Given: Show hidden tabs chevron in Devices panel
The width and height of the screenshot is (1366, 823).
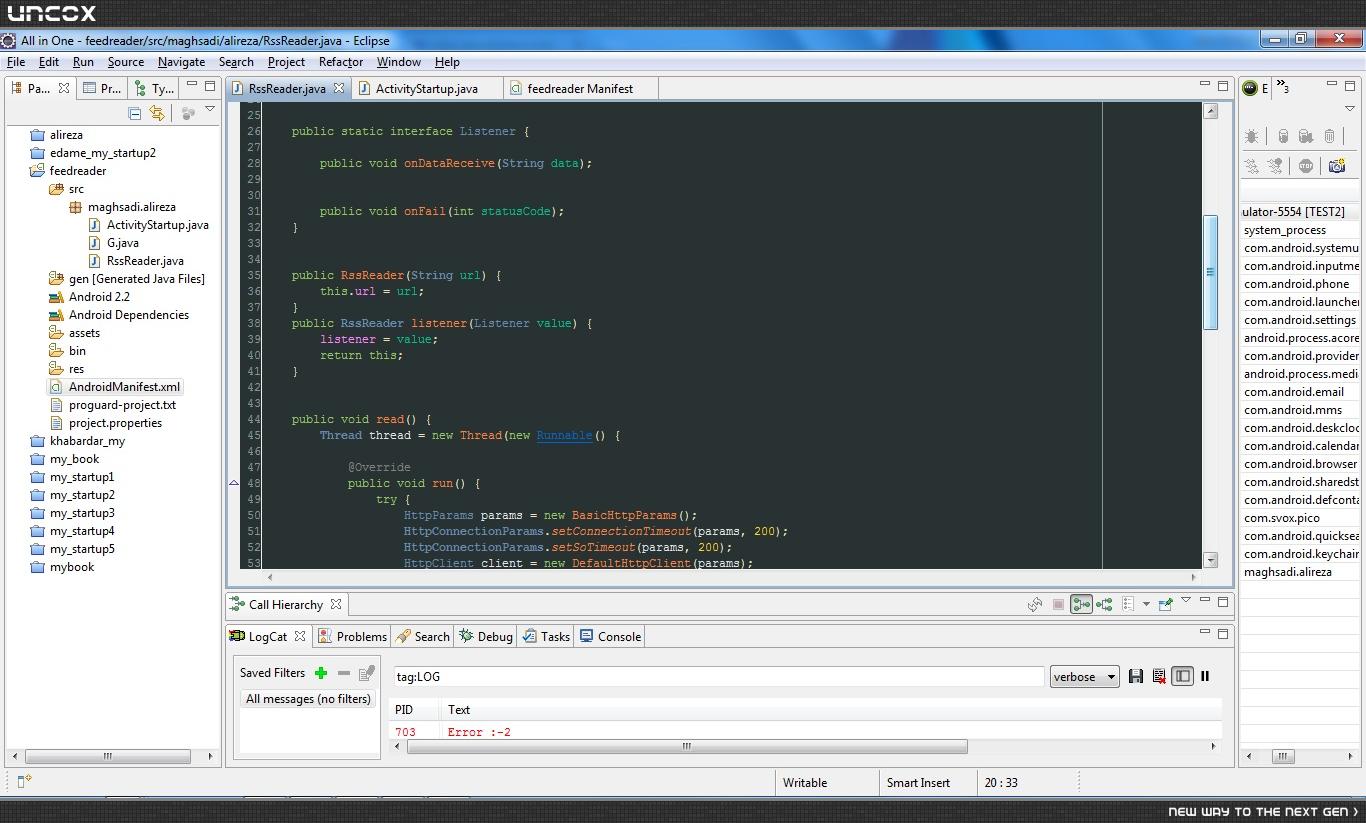Looking at the screenshot, I should pyautogui.click(x=1283, y=87).
